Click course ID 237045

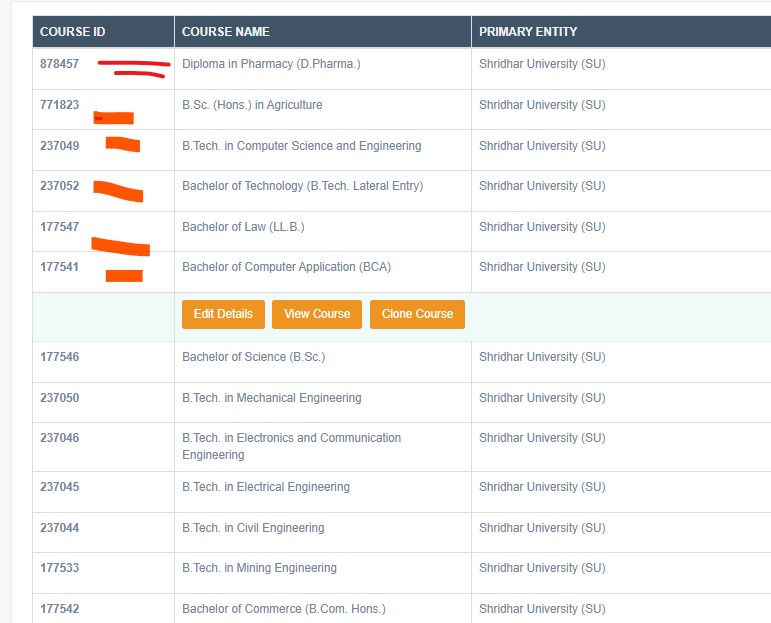(59, 487)
